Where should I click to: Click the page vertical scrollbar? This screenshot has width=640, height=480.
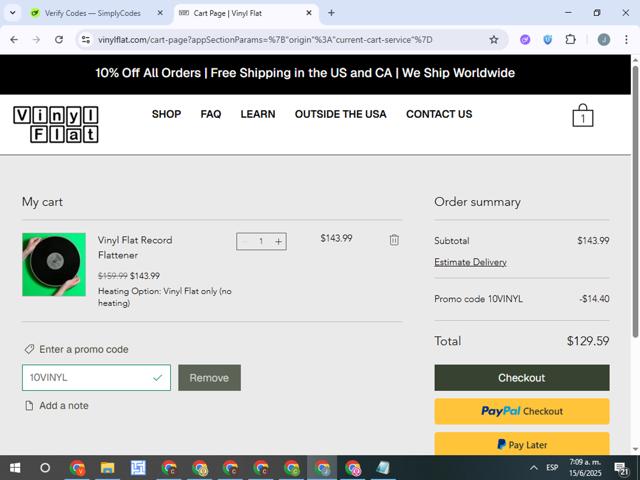coord(635,200)
